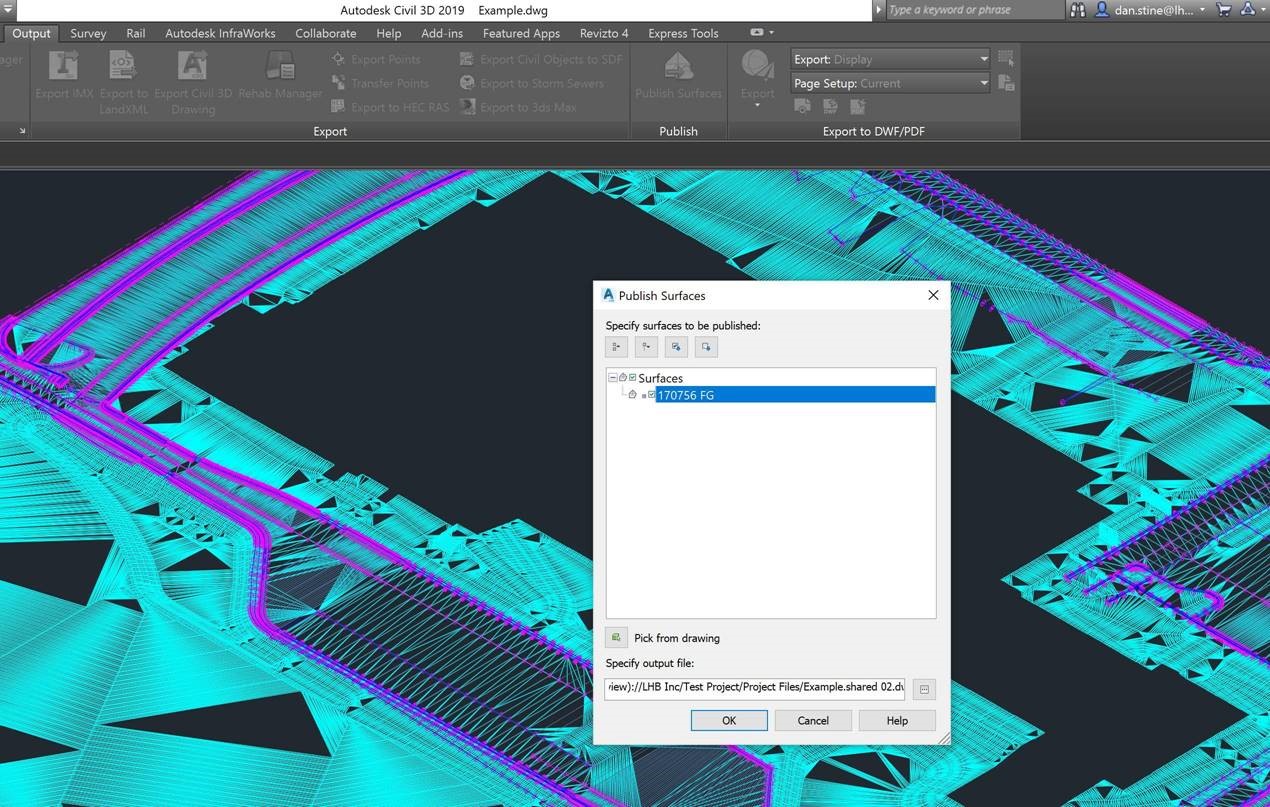Select the 170756 FG tree row

pyautogui.click(x=795, y=395)
